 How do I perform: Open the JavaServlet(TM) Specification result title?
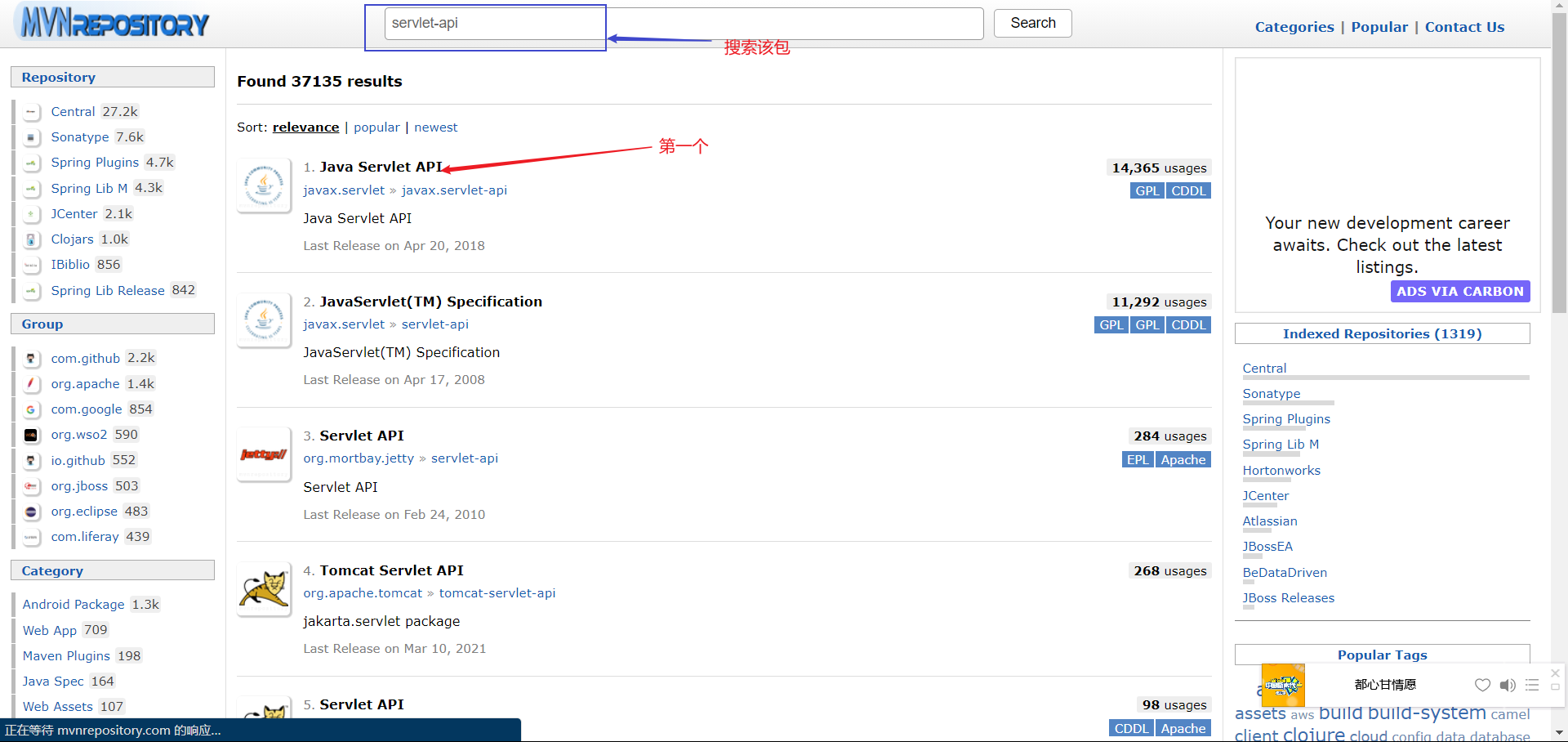[x=430, y=302]
